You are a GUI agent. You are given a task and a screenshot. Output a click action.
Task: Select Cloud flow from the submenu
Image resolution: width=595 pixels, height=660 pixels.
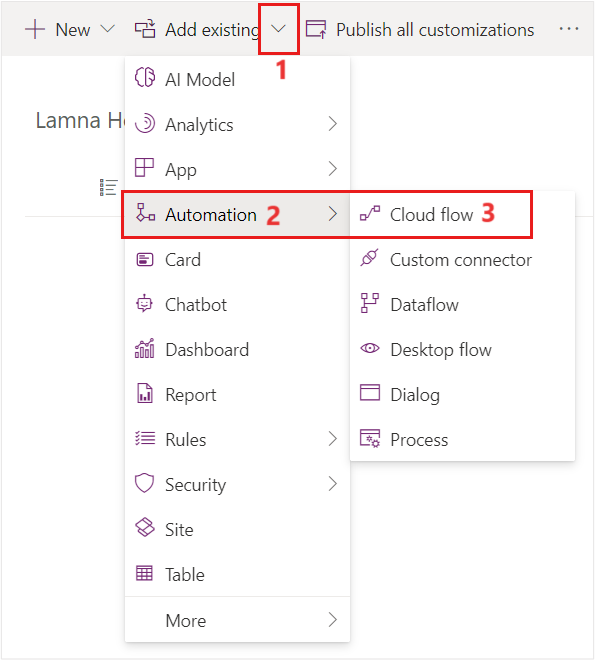[x=462, y=214]
